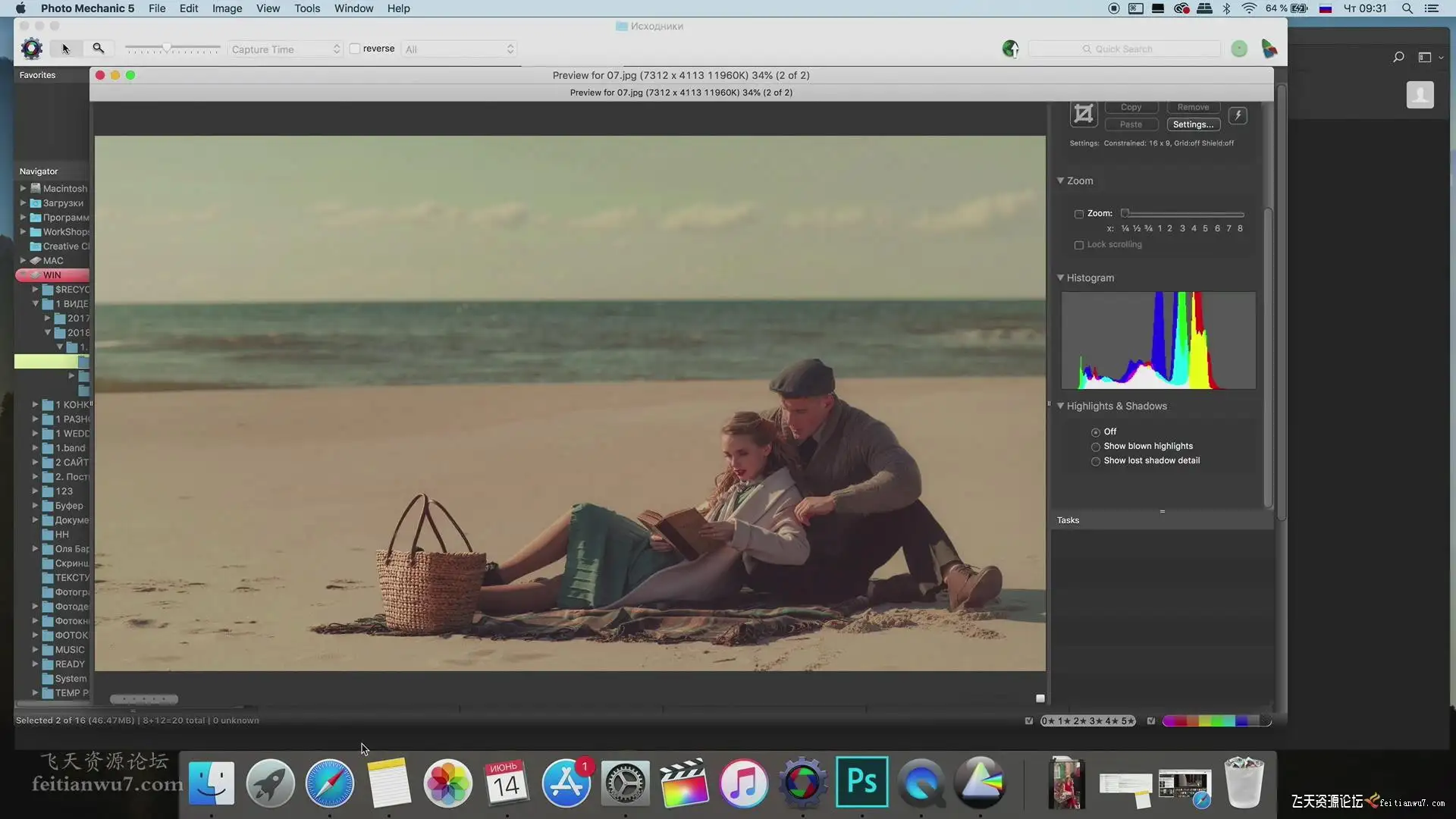Click the Quick Search field

click(1125, 49)
